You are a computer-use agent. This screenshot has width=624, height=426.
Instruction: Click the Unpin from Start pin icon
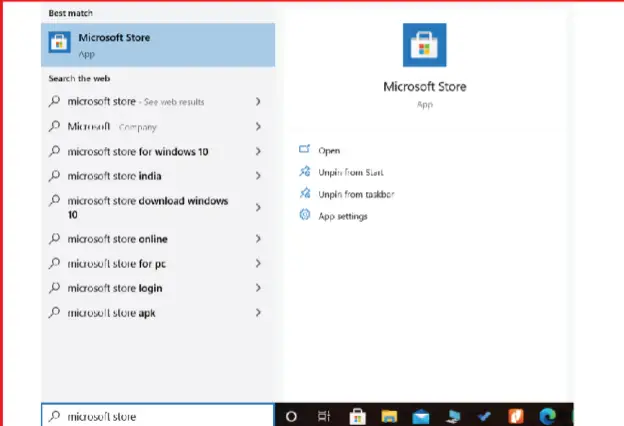pyautogui.click(x=305, y=171)
